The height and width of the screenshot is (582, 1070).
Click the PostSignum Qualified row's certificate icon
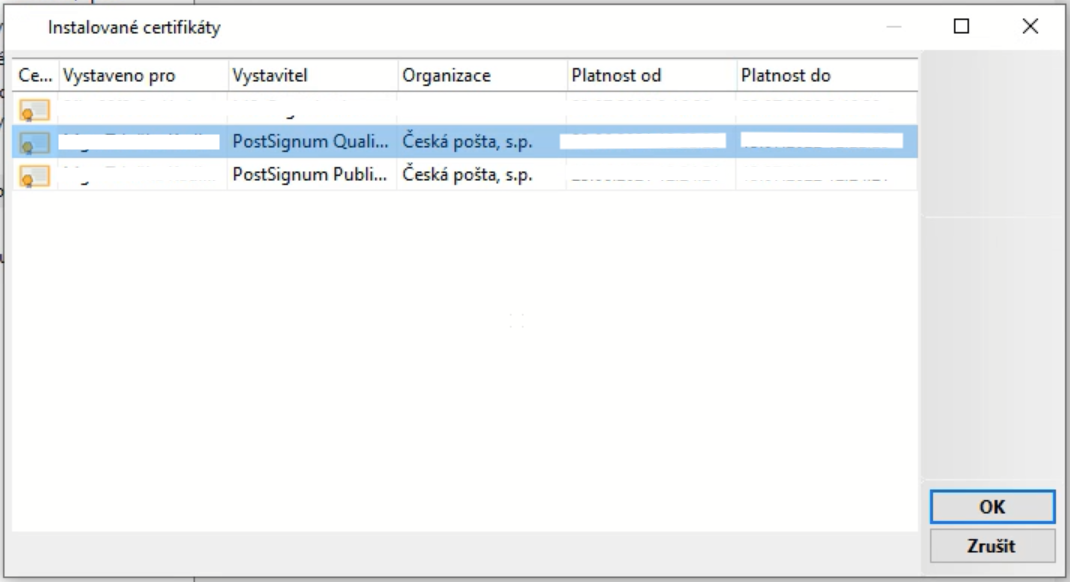pos(34,142)
